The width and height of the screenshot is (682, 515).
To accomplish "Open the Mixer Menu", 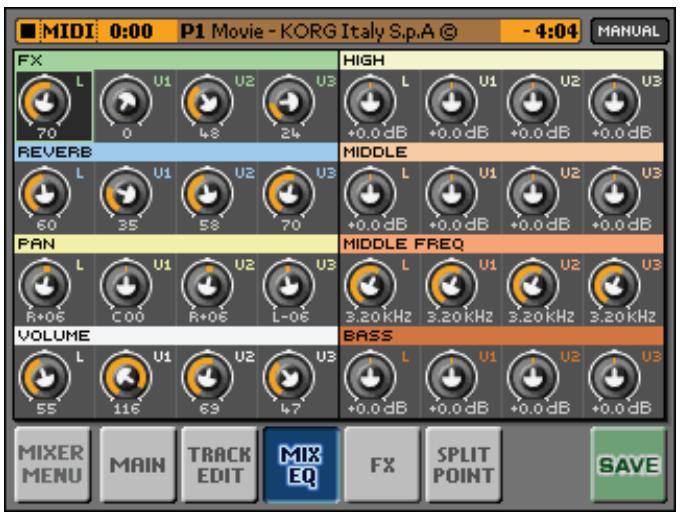I will tap(52, 464).
